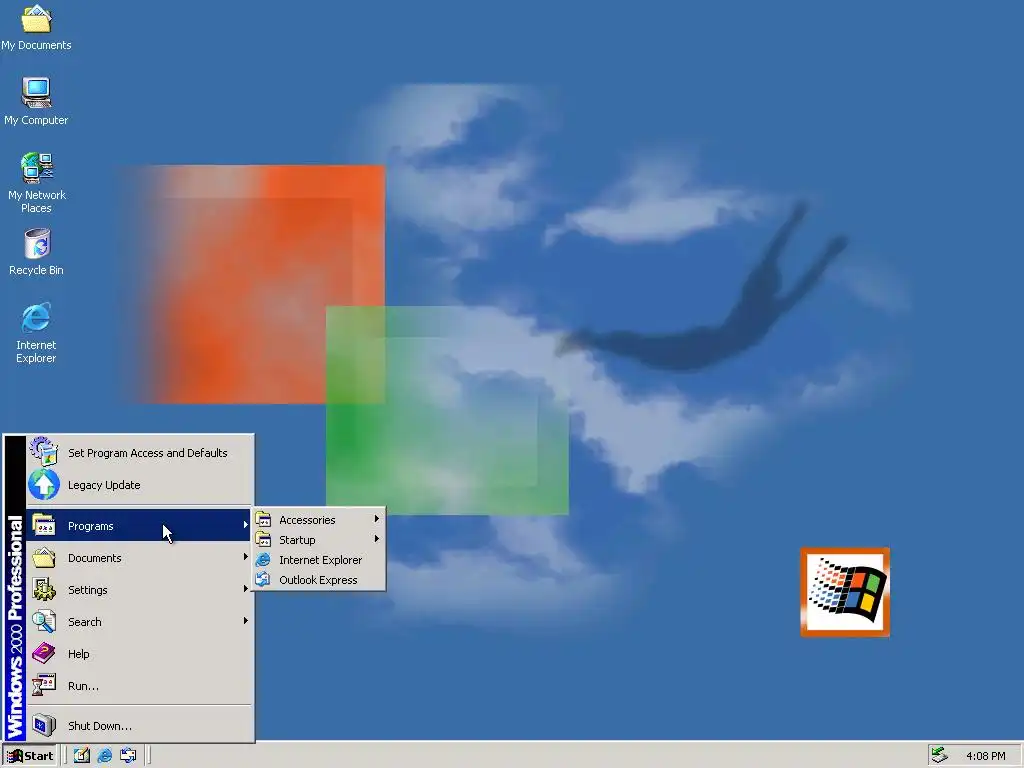Choose Run... in the Start menu

139,686
